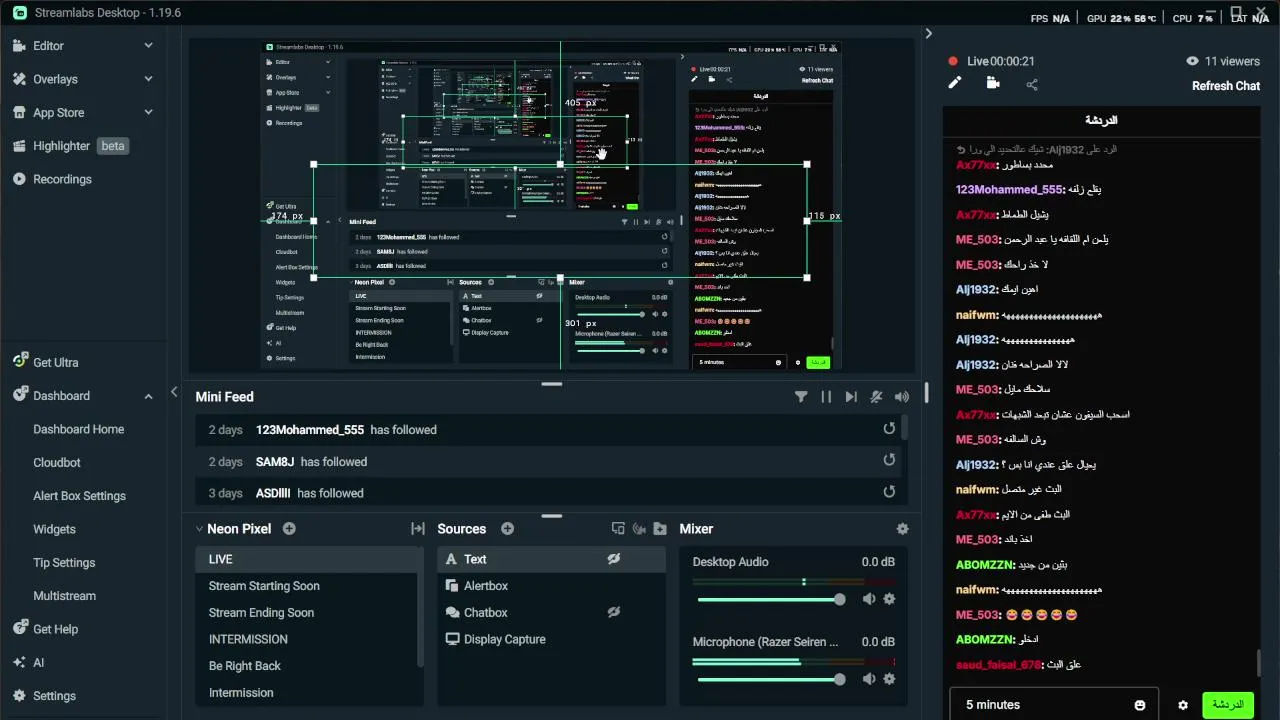Screen dimensions: 1280x720
Task: Edit stream info with the pencil icon
Action: 954,83
